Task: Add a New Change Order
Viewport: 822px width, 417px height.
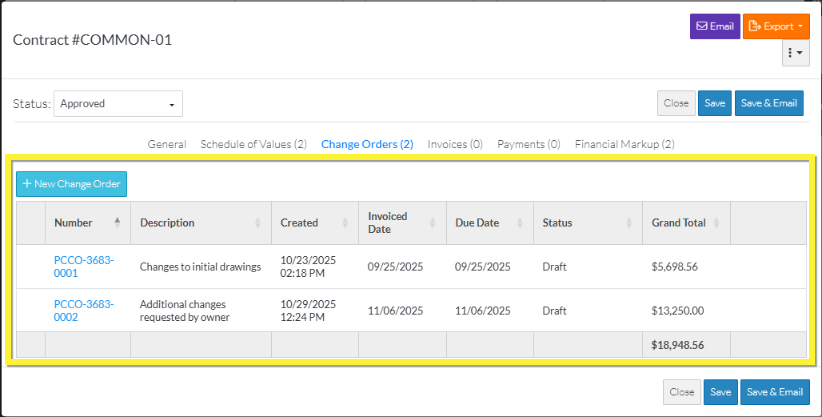Action: pos(72,184)
